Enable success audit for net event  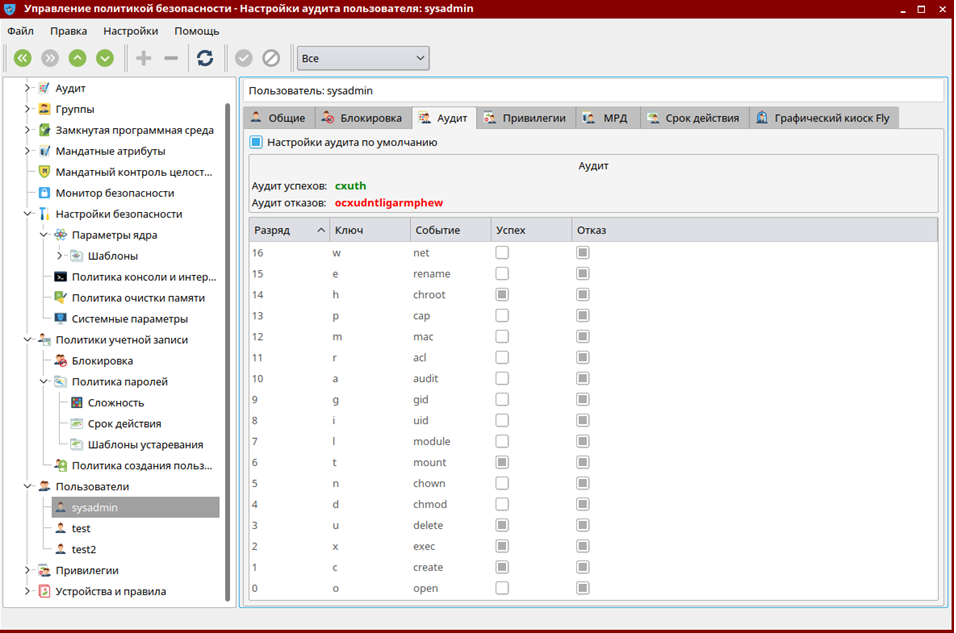[x=502, y=253]
